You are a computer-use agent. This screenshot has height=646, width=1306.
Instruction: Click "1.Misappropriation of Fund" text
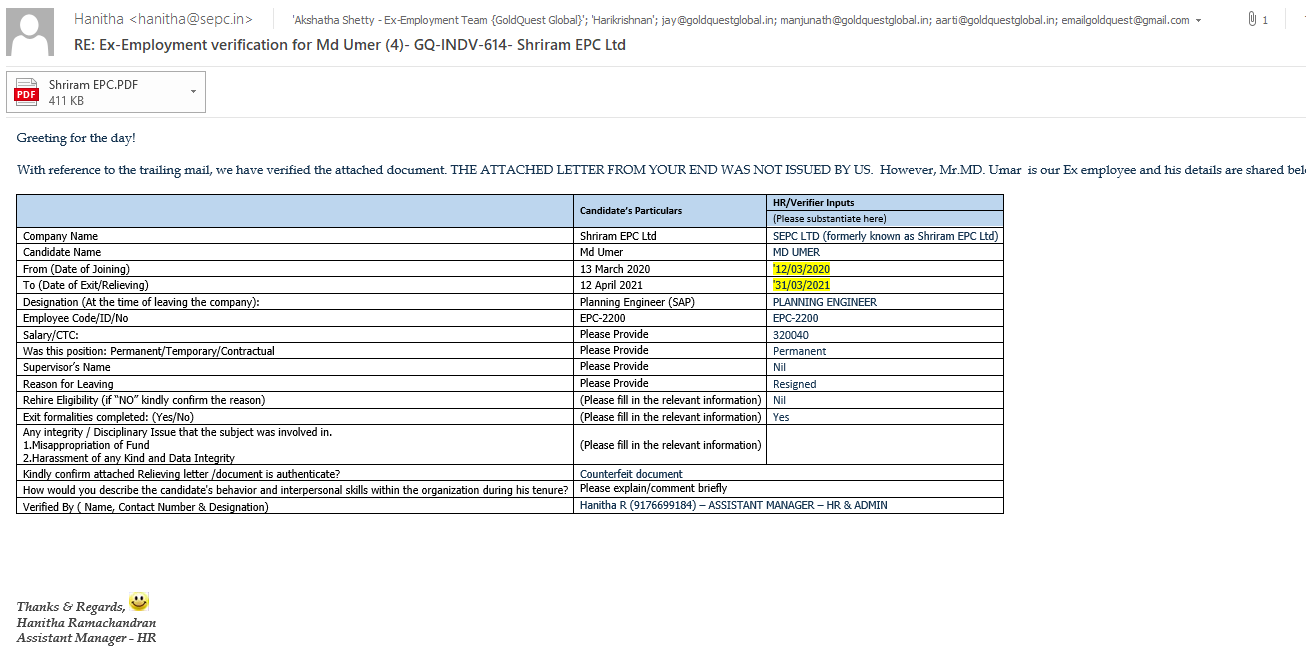point(86,445)
